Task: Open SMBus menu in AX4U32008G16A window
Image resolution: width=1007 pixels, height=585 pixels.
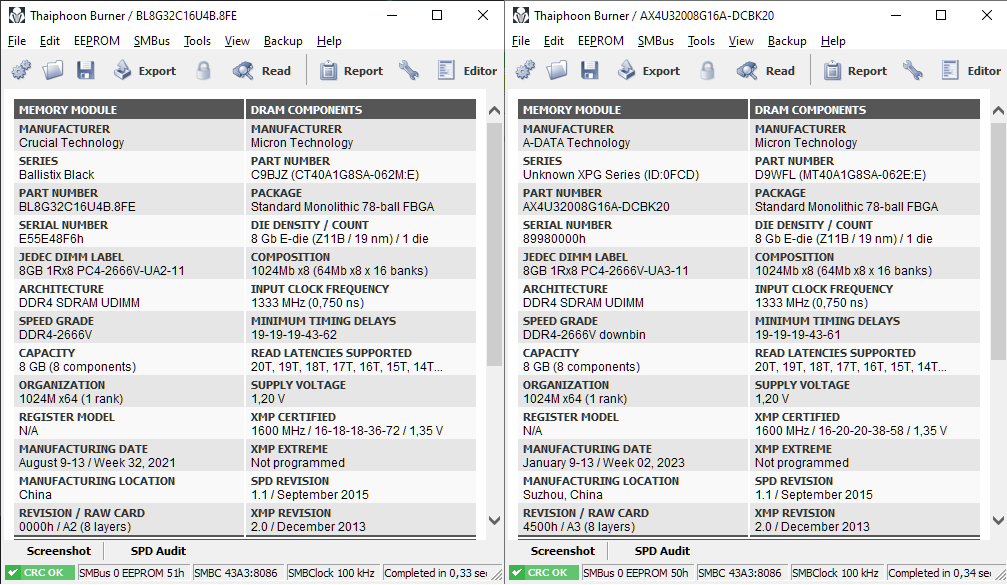Action: pos(656,41)
